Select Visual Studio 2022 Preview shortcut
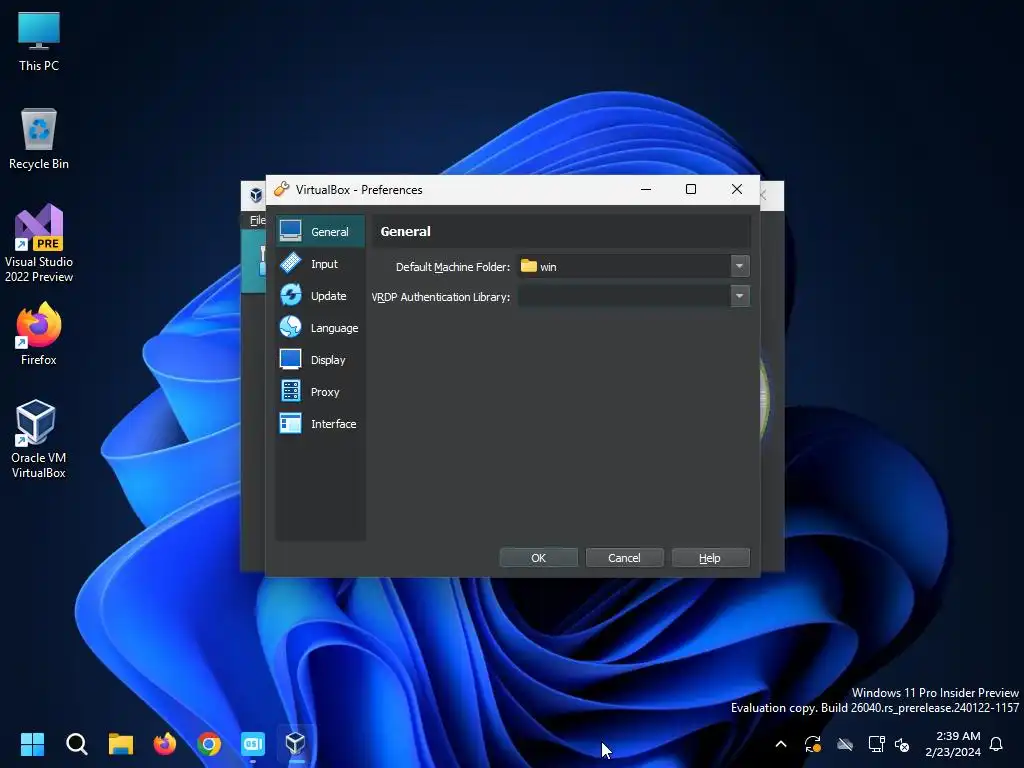 (39, 244)
